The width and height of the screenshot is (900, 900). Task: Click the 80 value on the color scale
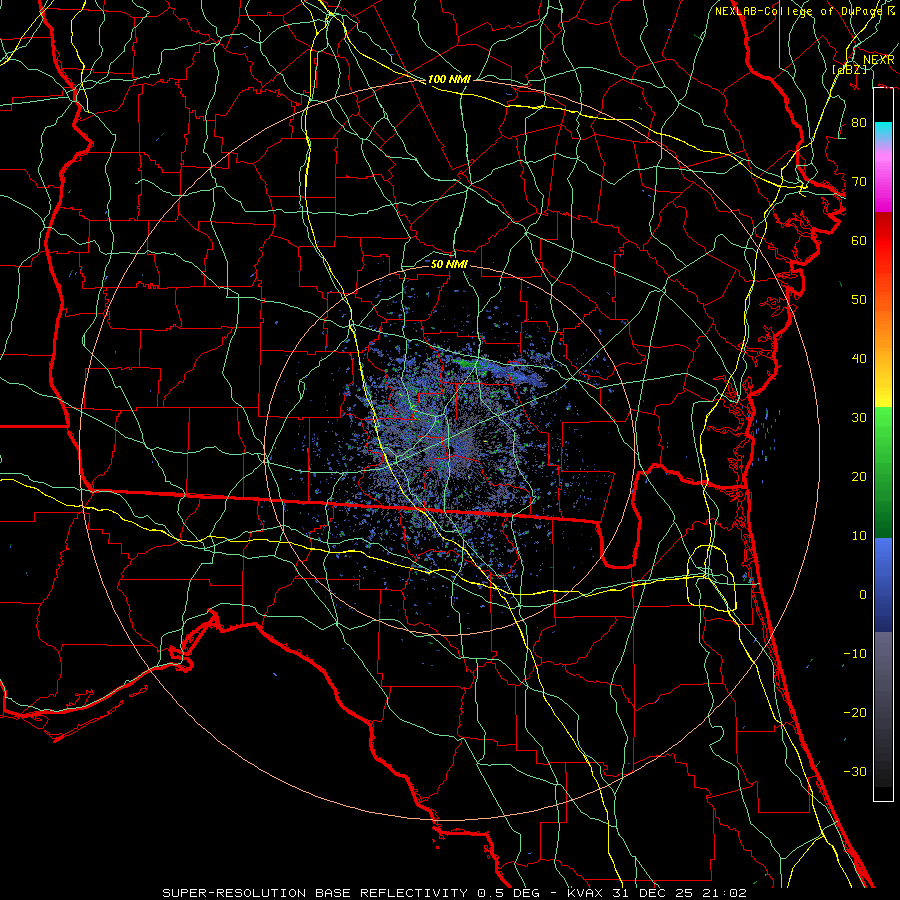tap(859, 123)
